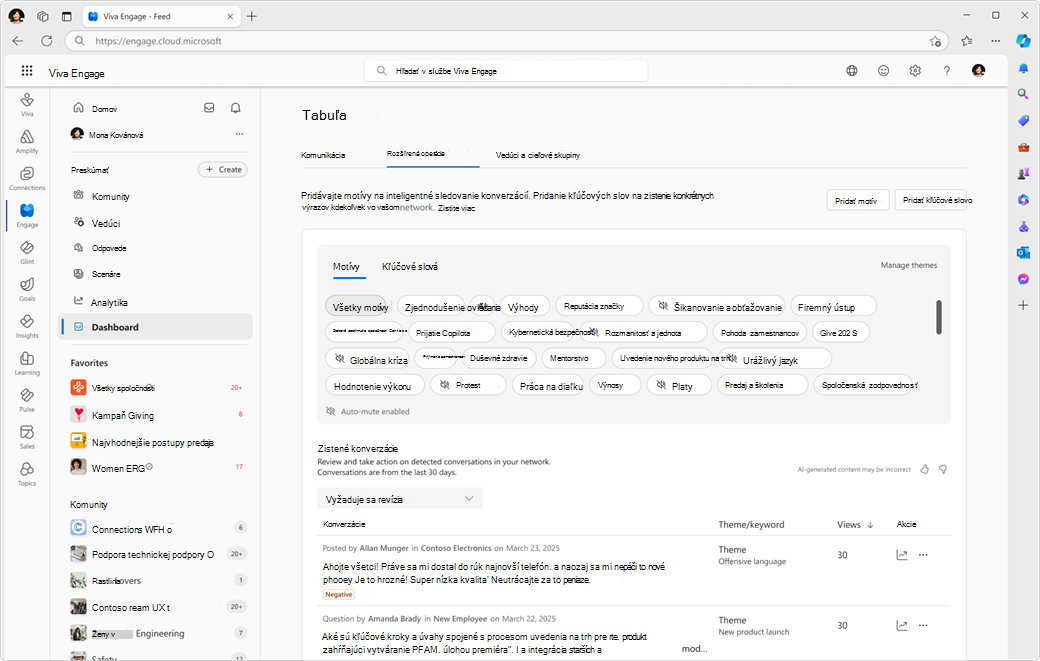
Task: Open Amplify in the left rail
Action: point(27,141)
